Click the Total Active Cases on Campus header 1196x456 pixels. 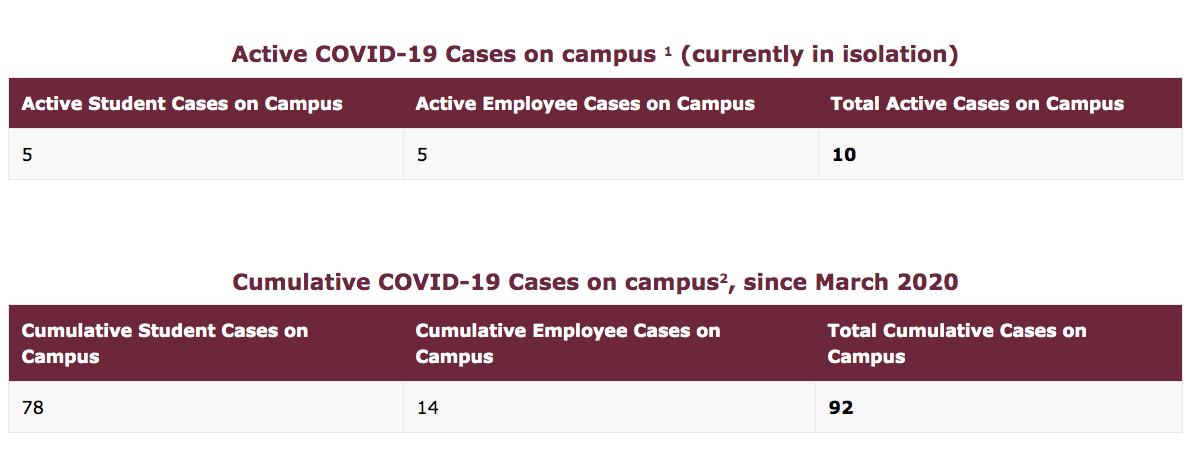pos(977,104)
